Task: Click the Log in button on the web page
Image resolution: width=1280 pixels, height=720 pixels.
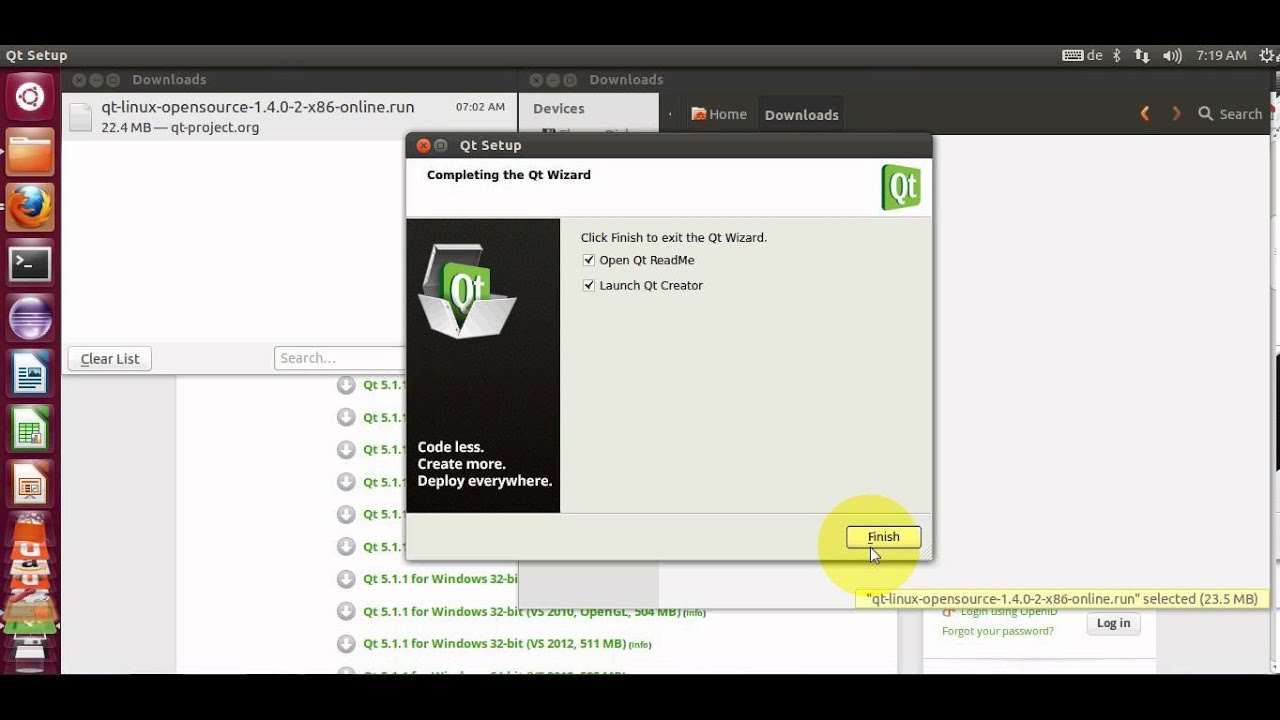Action: pyautogui.click(x=1113, y=623)
